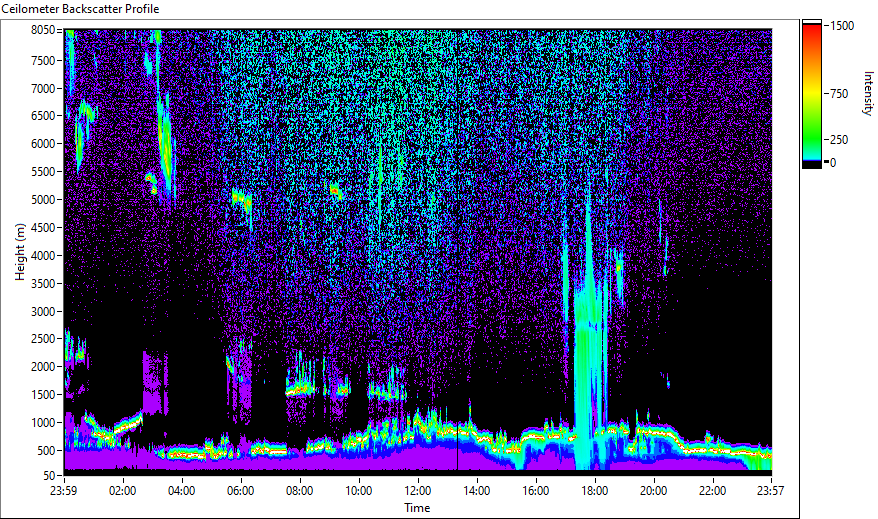
Task: Select the 5000 height tick label
Action: tap(43, 200)
